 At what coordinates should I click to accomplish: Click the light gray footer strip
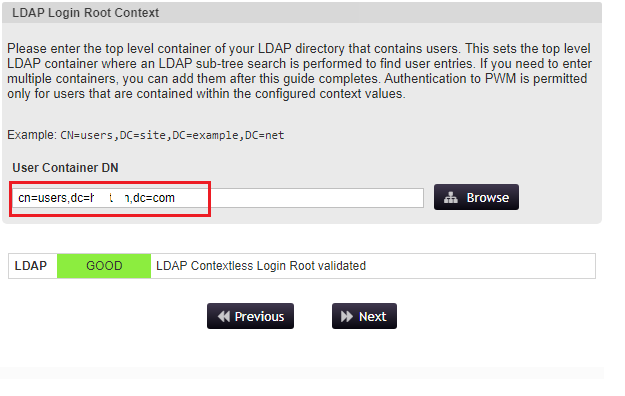coord(302,372)
